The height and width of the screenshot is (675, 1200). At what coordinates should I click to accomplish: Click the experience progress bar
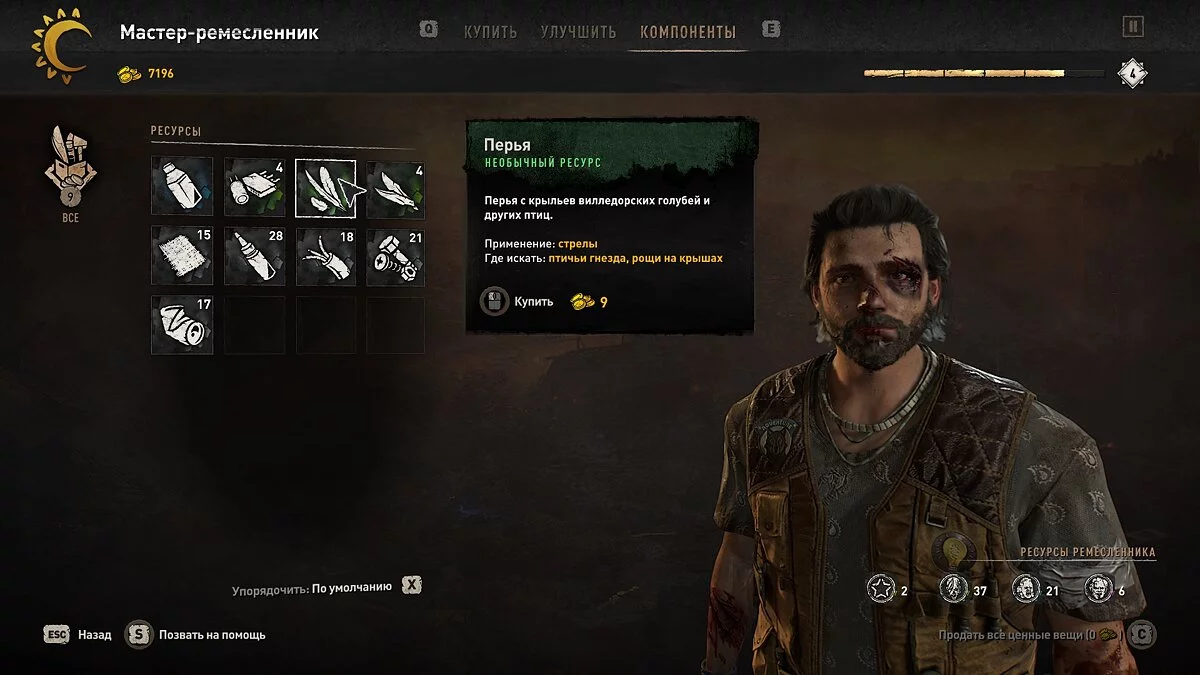(x=984, y=73)
